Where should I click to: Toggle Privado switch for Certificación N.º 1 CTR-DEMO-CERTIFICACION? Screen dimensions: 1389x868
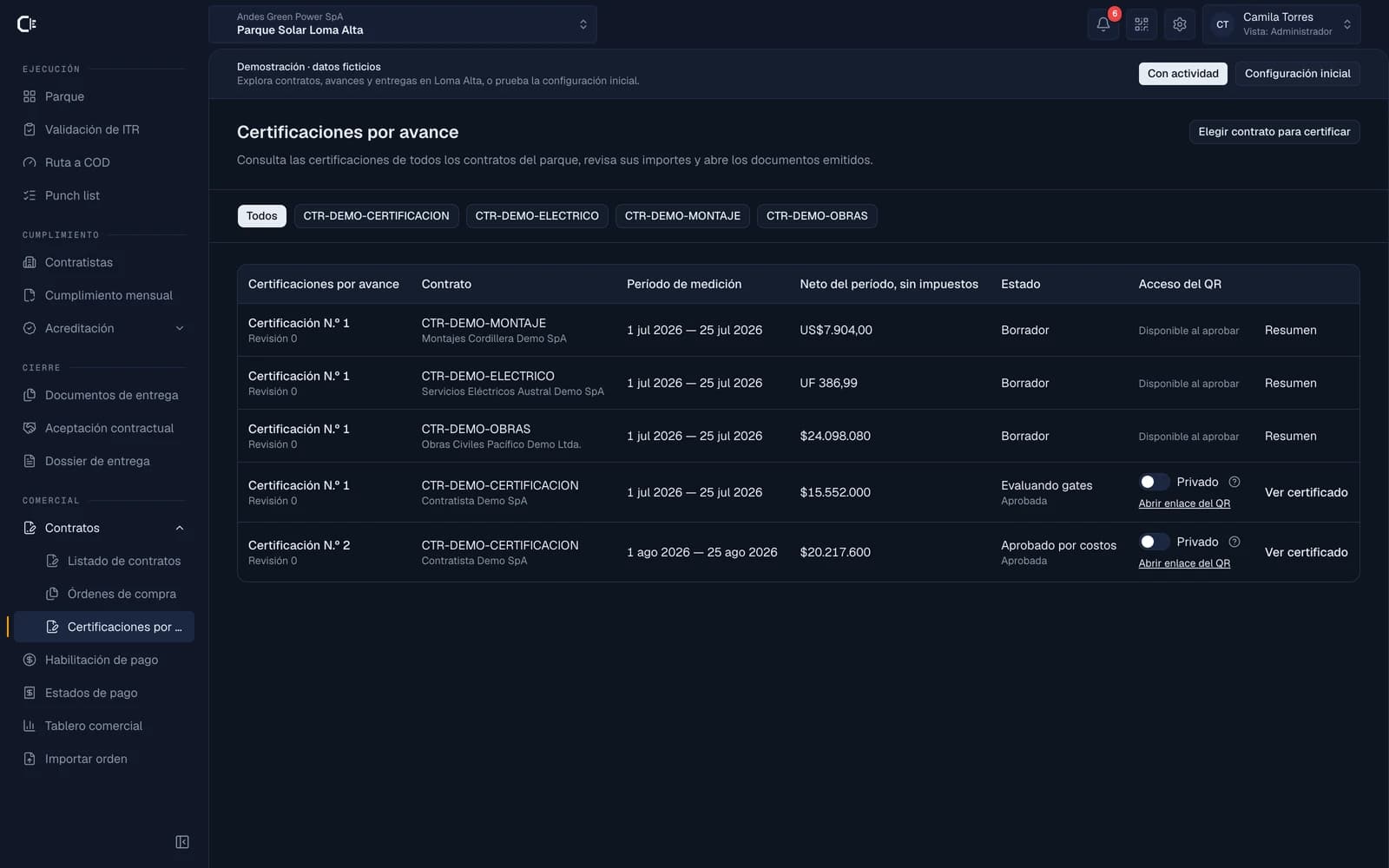pos(1154,482)
